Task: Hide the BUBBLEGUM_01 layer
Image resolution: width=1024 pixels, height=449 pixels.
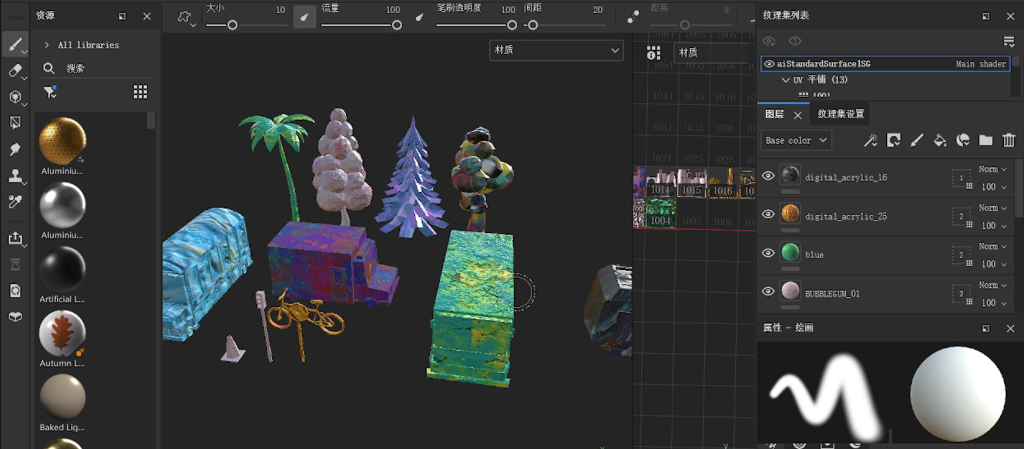Action: tap(768, 292)
